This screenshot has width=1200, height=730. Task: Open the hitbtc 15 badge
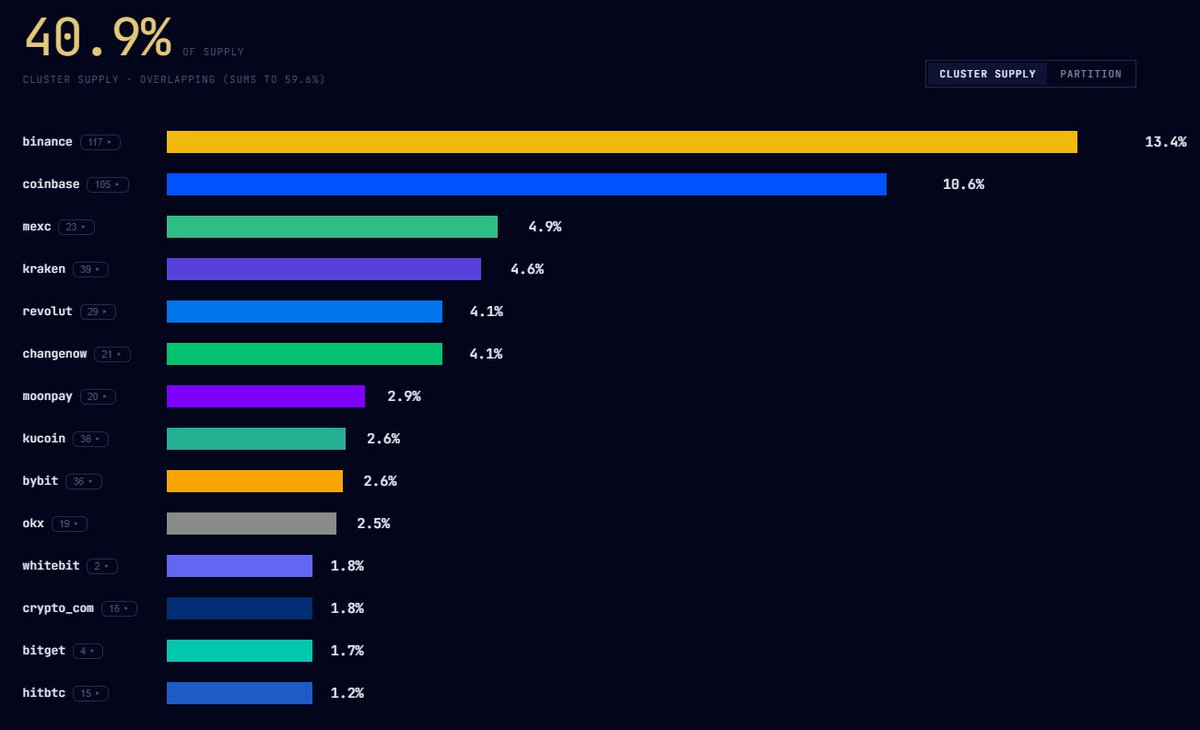click(x=90, y=693)
